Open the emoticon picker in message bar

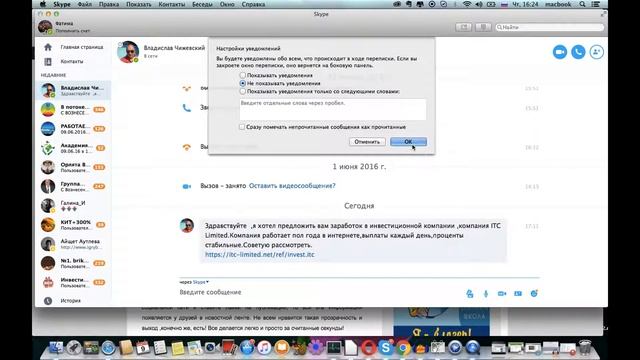coord(534,293)
